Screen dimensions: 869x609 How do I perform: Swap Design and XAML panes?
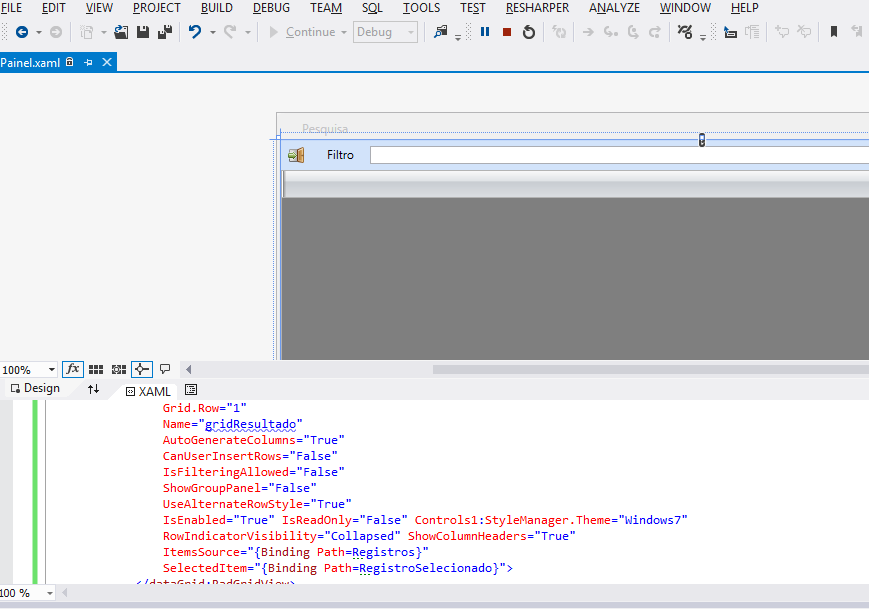point(94,389)
